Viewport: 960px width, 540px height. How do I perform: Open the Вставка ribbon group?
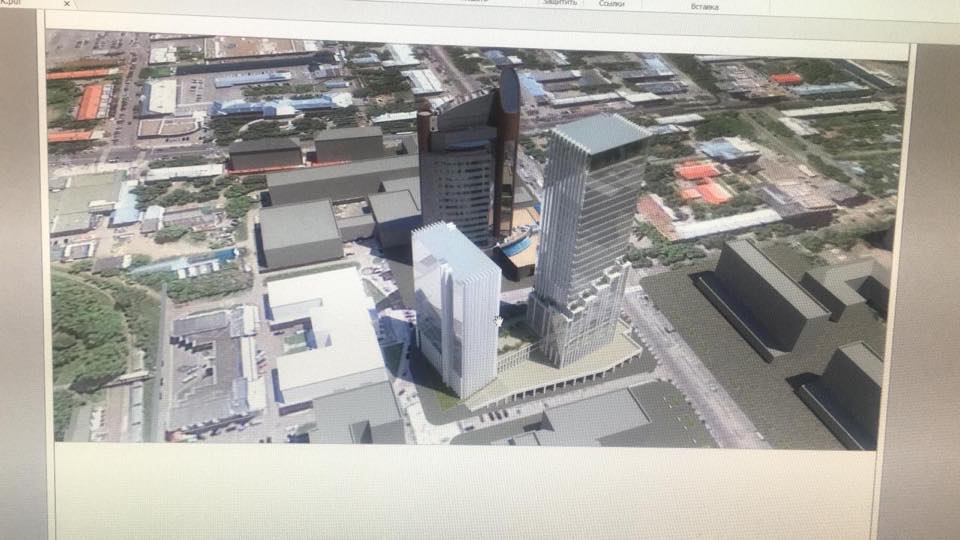704,7
